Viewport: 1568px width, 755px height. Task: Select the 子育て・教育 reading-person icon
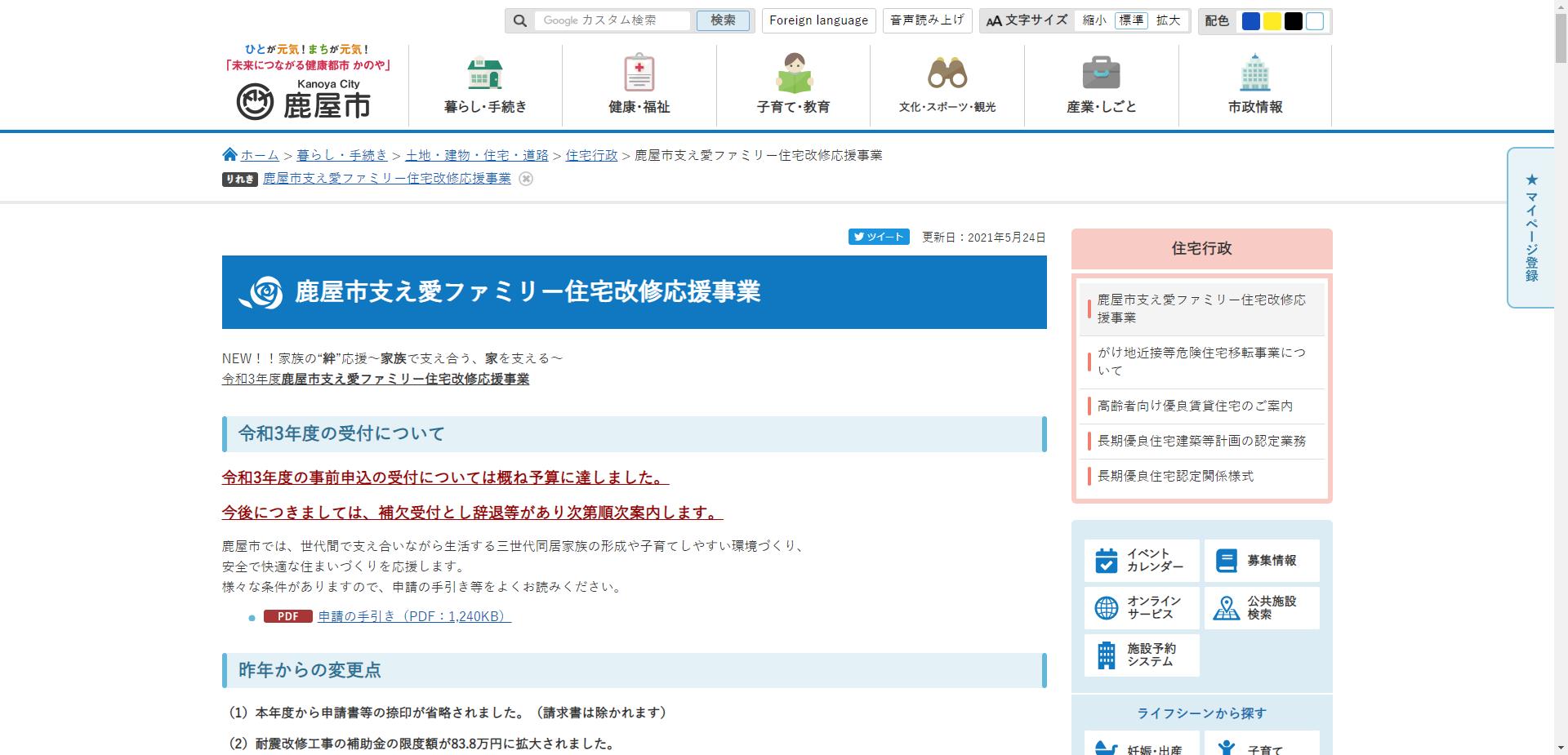[x=792, y=73]
